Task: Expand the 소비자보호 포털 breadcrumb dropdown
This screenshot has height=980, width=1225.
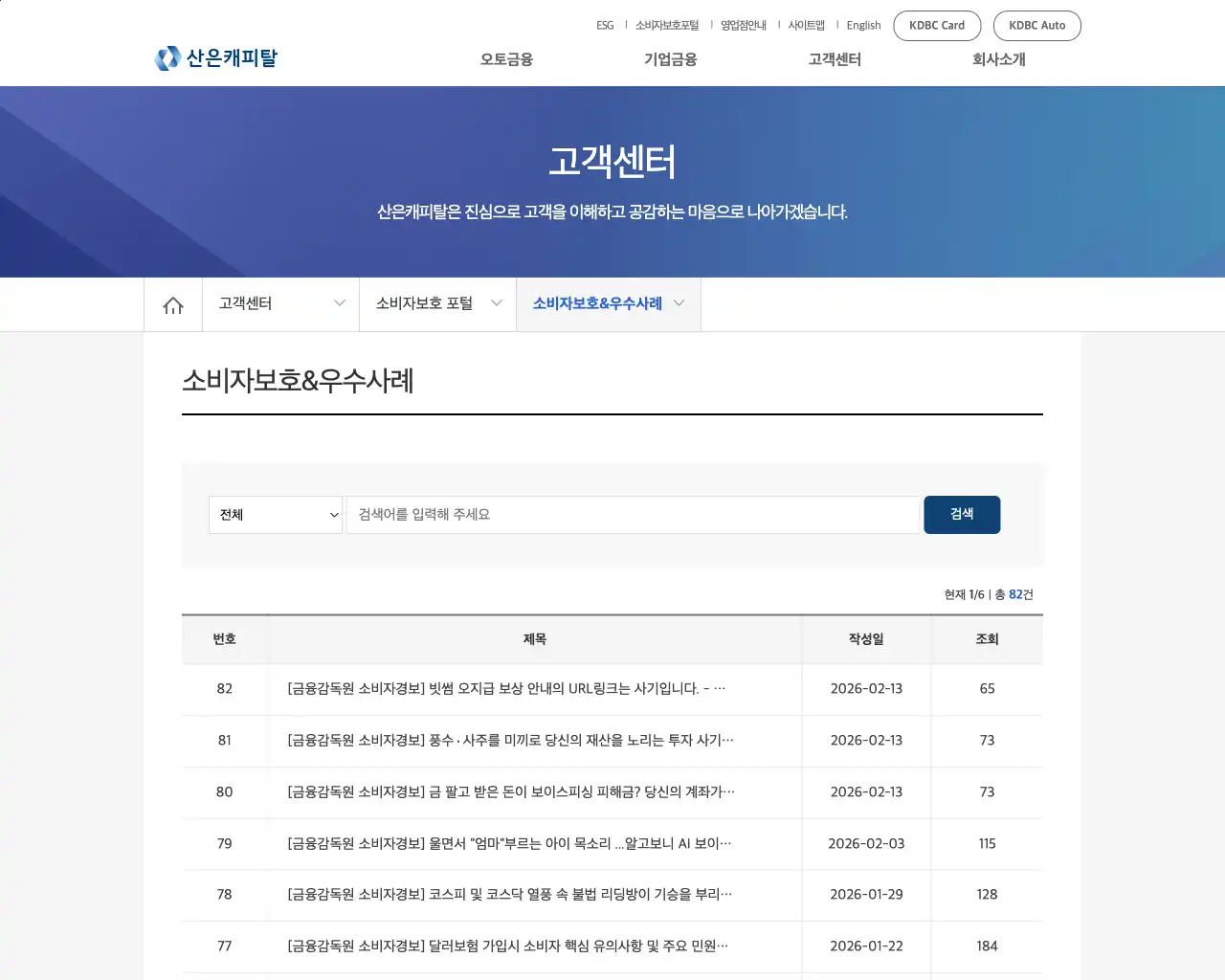Action: pyautogui.click(x=496, y=303)
